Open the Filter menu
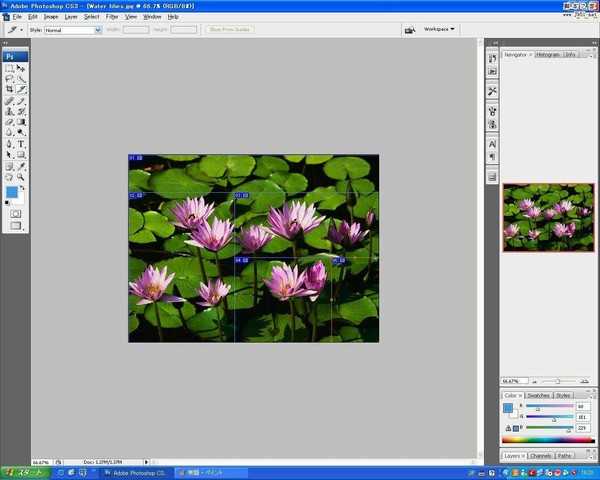The height and width of the screenshot is (480, 600). [112, 17]
